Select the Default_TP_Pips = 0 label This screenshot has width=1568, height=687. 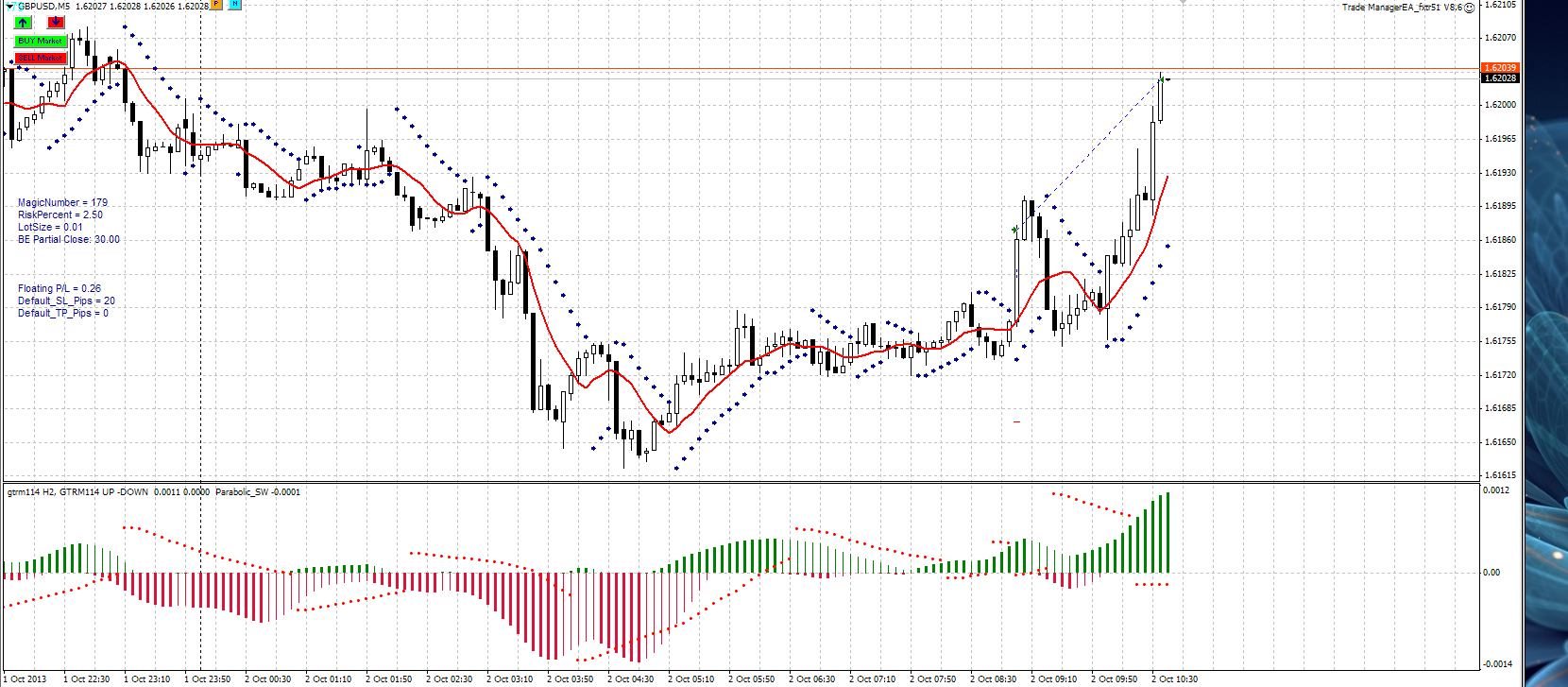pos(63,313)
